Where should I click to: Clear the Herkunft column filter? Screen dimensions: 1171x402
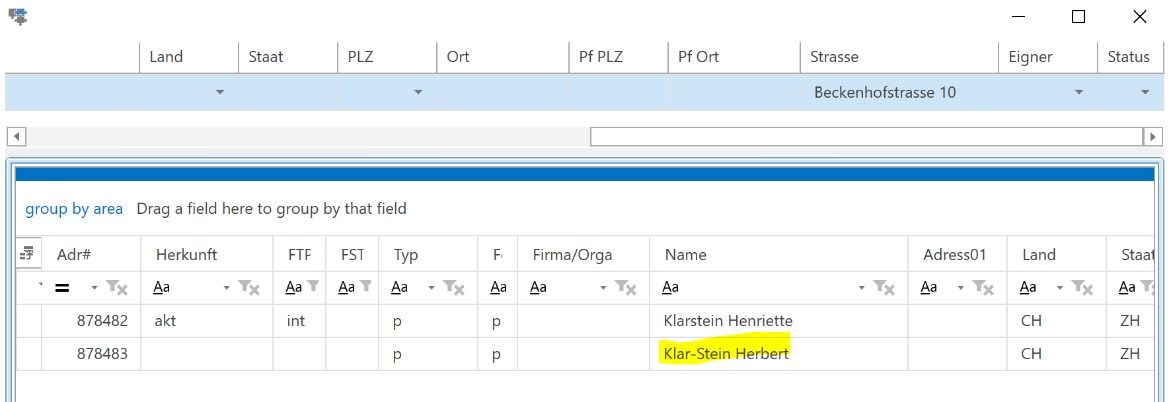(250, 288)
